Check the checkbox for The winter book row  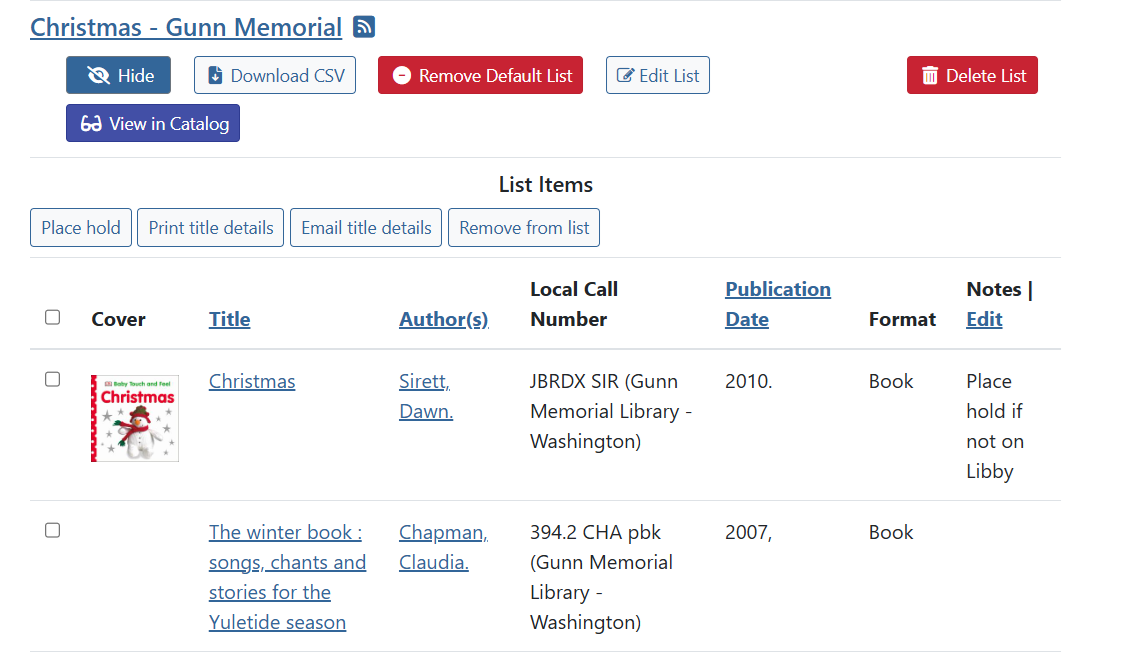pyautogui.click(x=52, y=530)
